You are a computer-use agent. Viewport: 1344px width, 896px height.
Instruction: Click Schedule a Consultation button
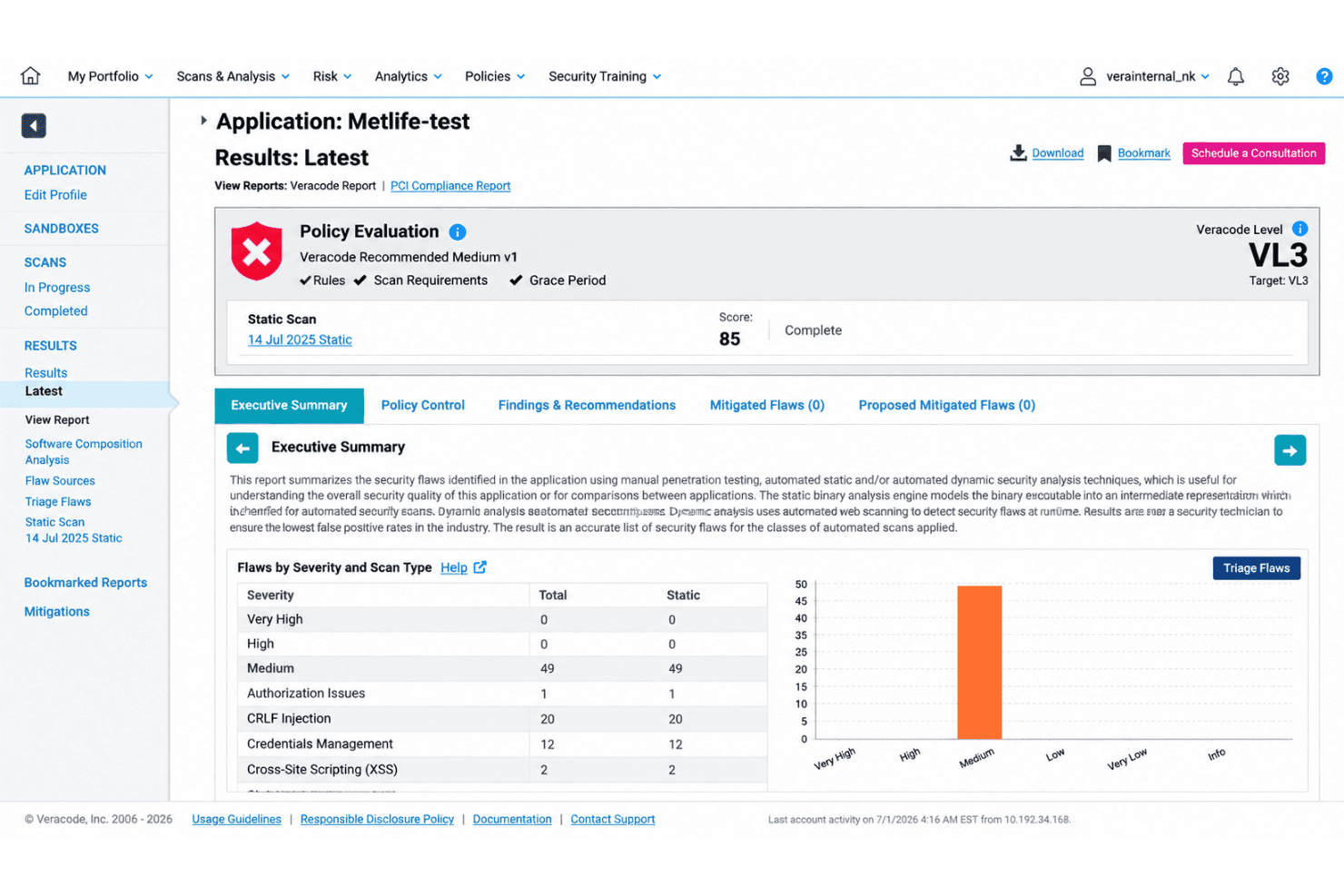pyautogui.click(x=1253, y=153)
